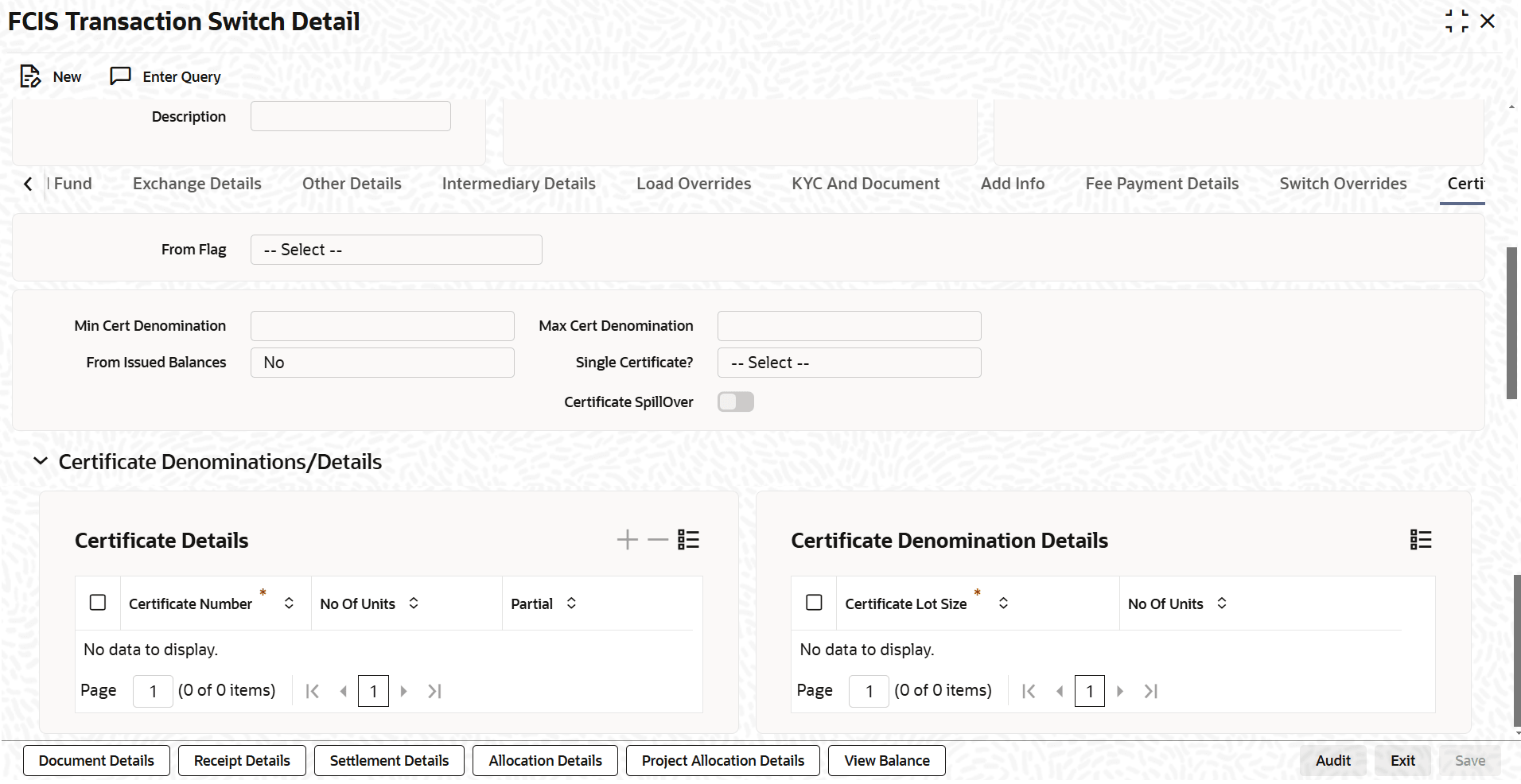Select all rows in Certificate Denomination Details

tap(814, 603)
